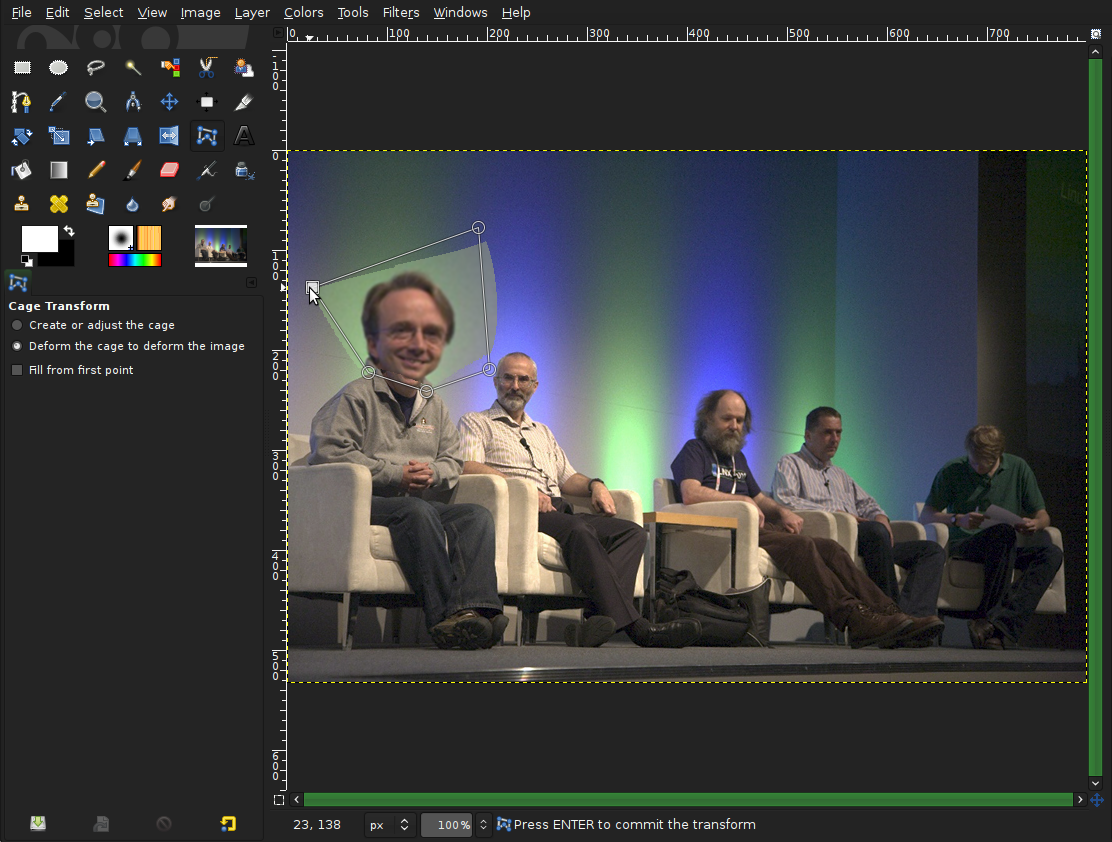Click the active image thumbnail in toolbox
1112x842 pixels.
pos(221,245)
